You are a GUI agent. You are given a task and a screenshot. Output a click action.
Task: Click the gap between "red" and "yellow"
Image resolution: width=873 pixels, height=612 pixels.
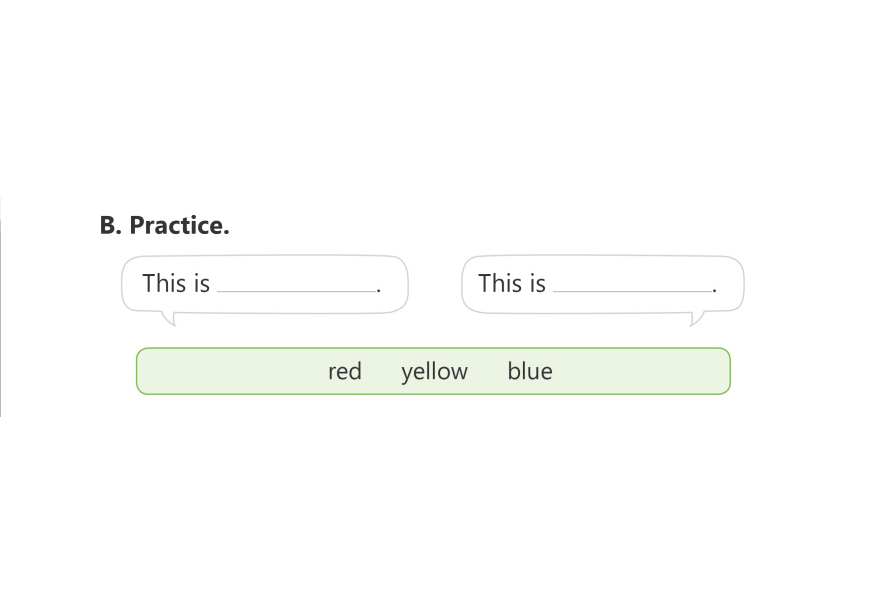coord(381,372)
